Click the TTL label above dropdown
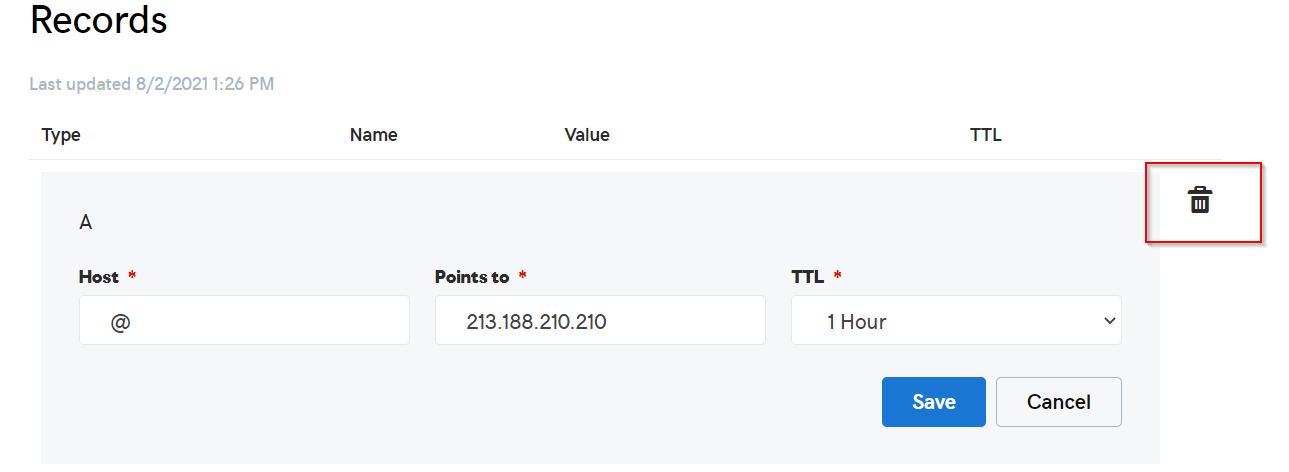The width and height of the screenshot is (1289, 472). tap(807, 277)
